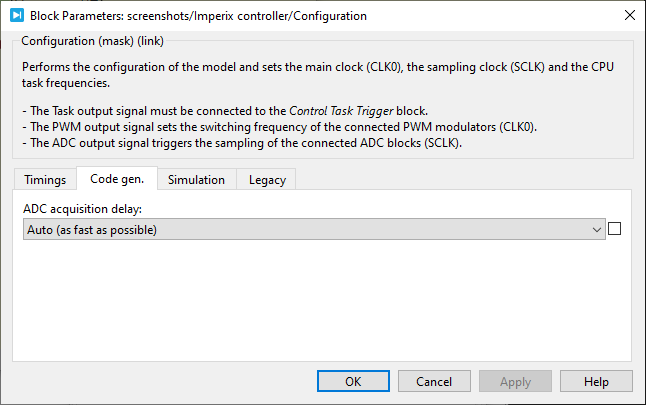Screen dimensions: 646x405
Task: Switch to the Timings tab
Action: (x=45, y=180)
